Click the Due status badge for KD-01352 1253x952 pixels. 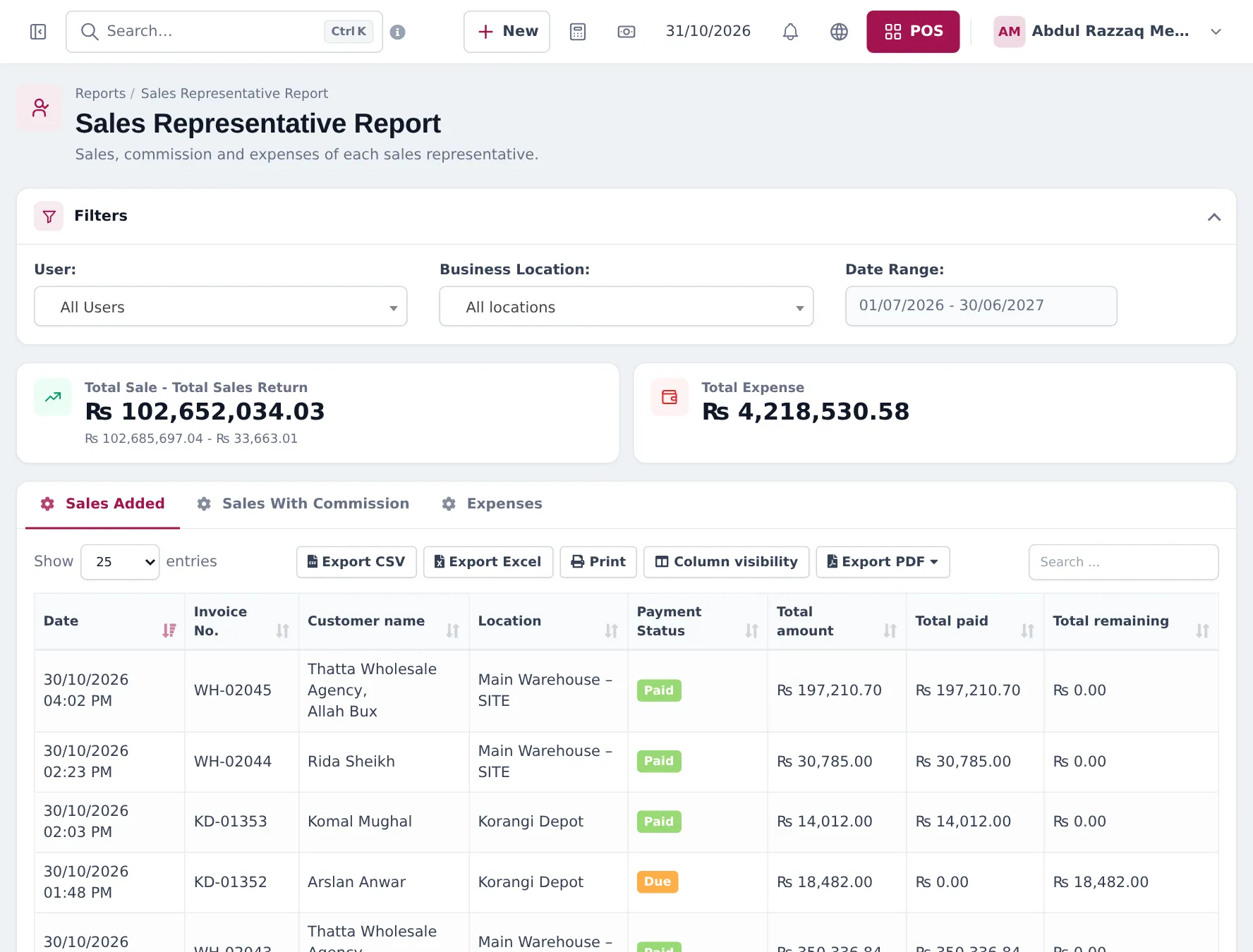658,881
